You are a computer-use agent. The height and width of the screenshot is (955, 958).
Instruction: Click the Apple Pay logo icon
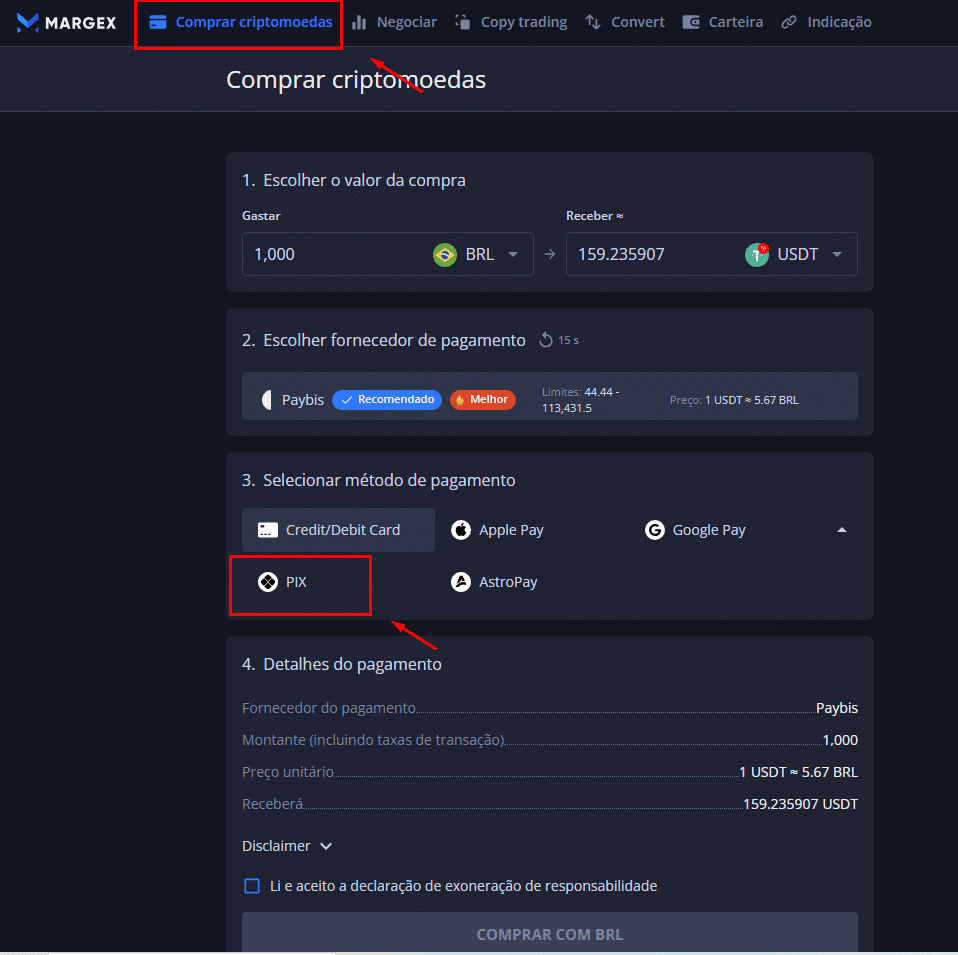[461, 530]
